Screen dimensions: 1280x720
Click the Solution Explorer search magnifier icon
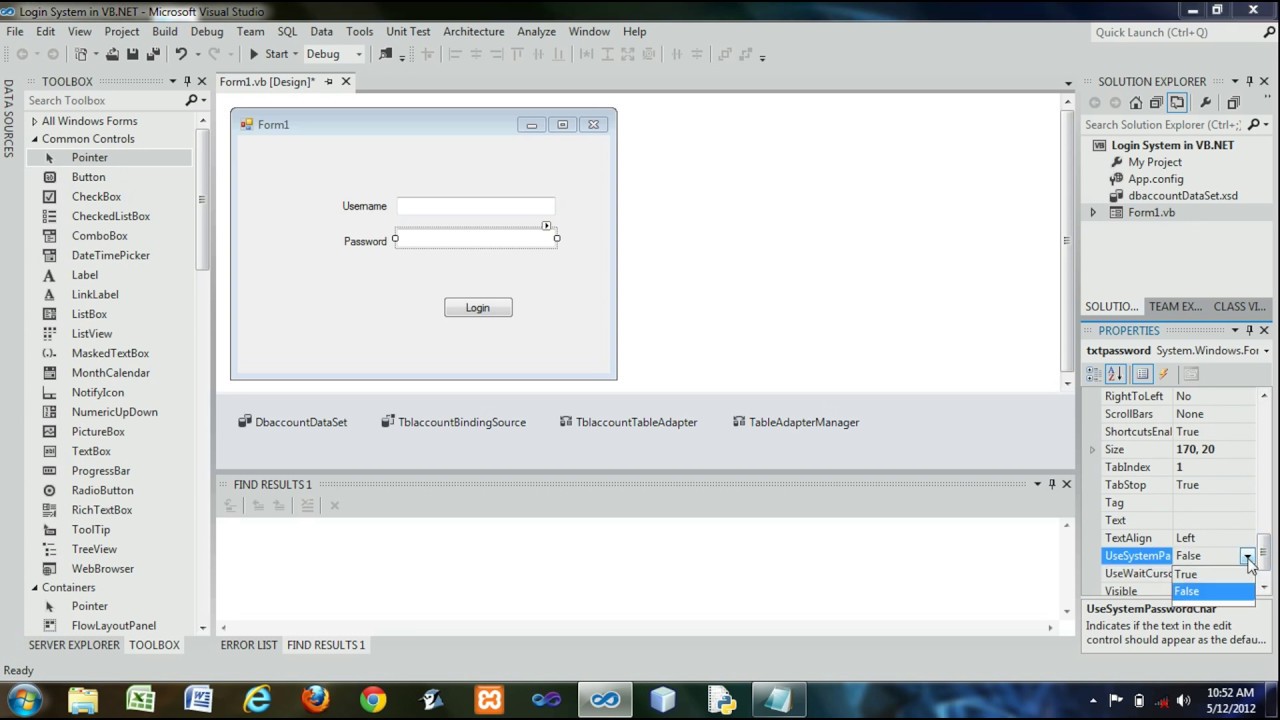[x=1254, y=125]
